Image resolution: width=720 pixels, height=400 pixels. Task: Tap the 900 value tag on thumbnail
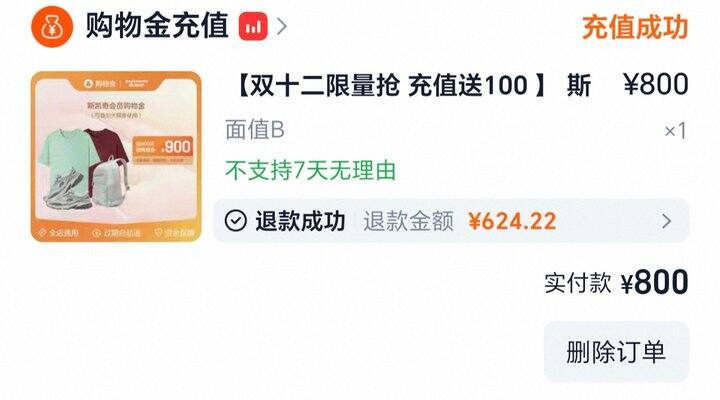click(x=162, y=148)
